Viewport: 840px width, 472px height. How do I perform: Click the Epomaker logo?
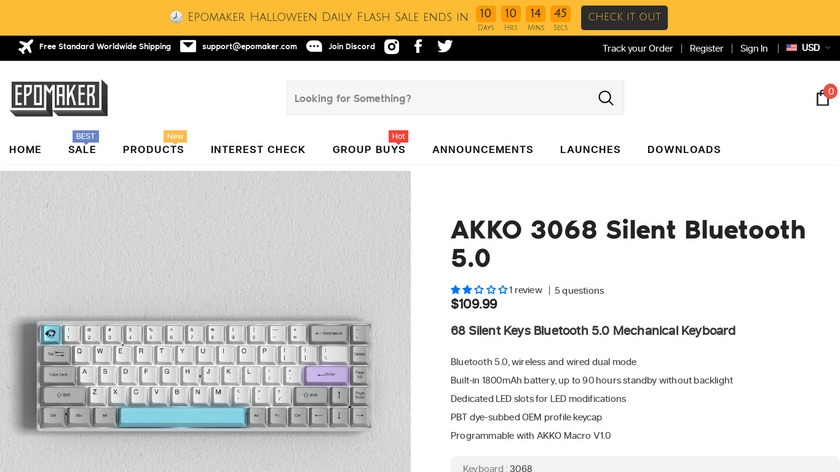point(59,98)
